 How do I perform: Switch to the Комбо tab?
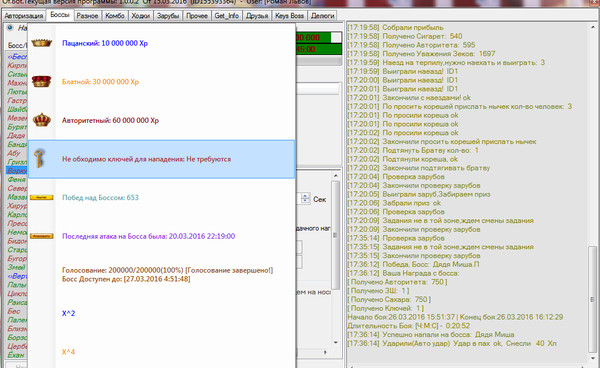pos(115,16)
